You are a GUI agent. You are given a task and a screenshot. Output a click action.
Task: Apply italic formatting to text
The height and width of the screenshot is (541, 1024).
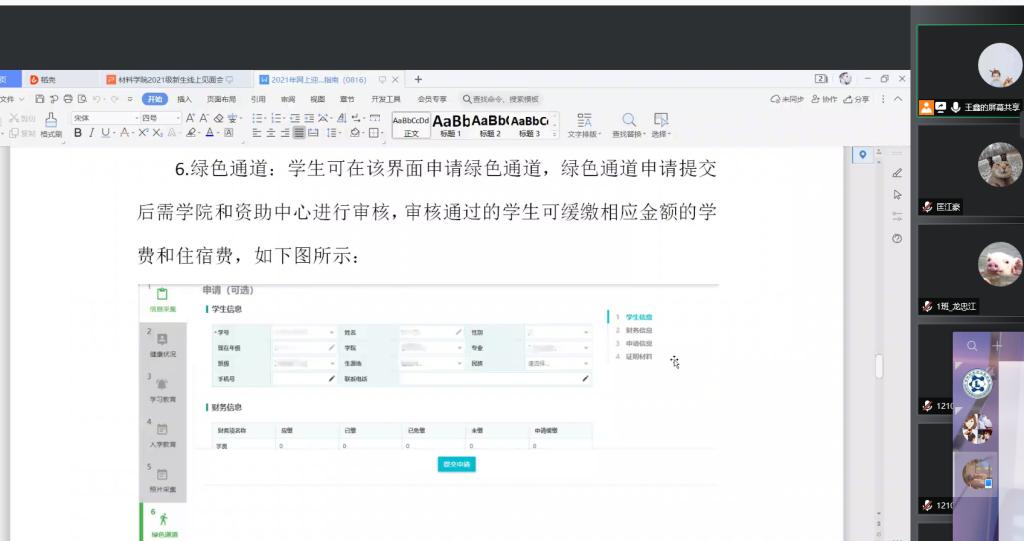click(x=91, y=133)
